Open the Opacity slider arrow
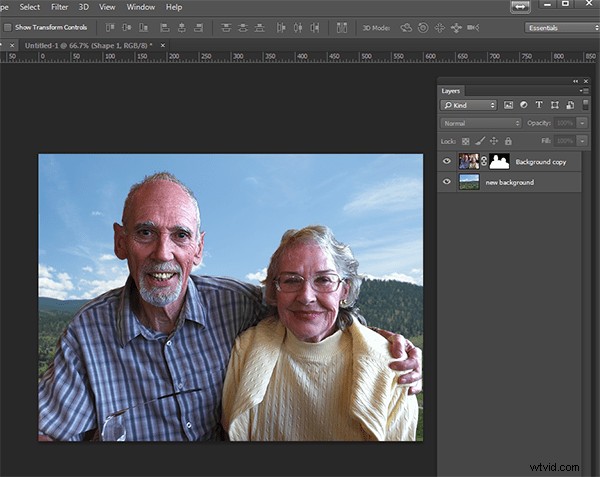The image size is (600, 477). (x=582, y=123)
